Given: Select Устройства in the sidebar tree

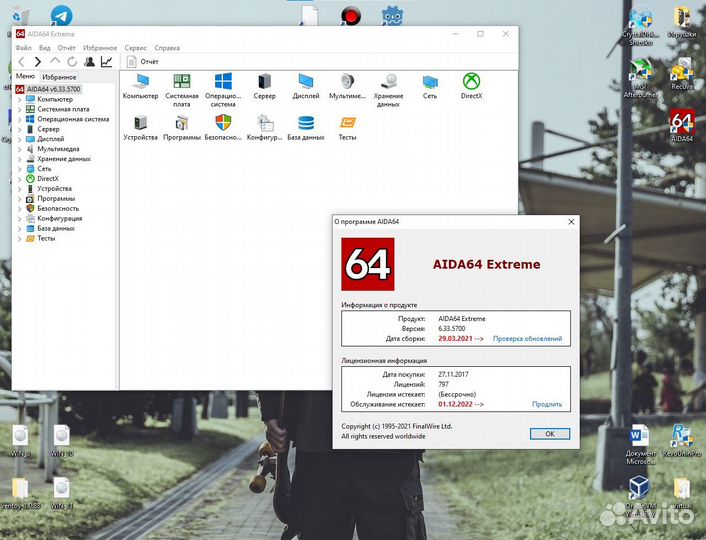Looking at the screenshot, I should (x=54, y=189).
